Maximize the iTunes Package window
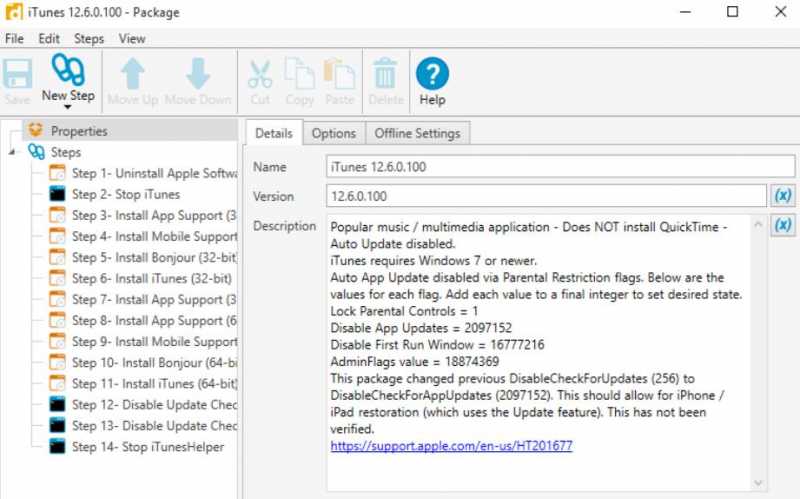Screen dimensions: 800x499 pyautogui.click(x=732, y=11)
